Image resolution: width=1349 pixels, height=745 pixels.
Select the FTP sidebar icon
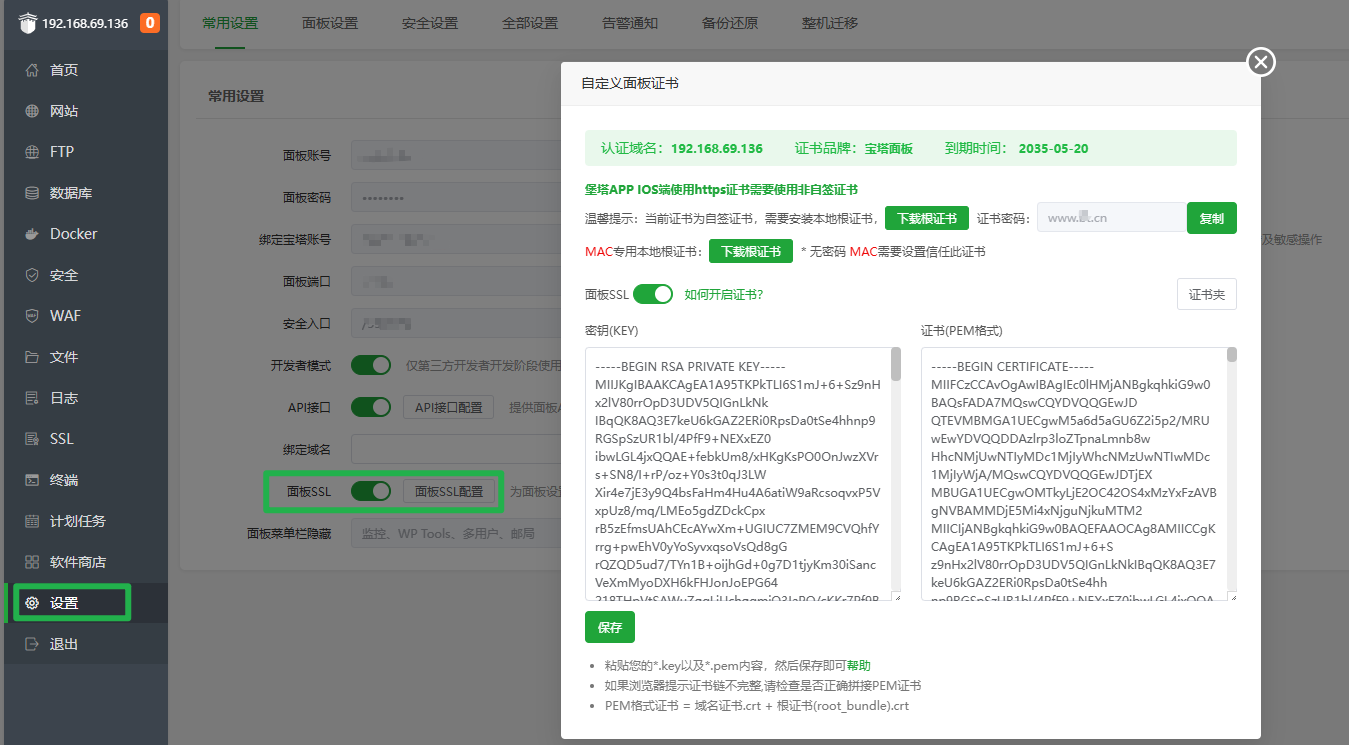pos(32,152)
